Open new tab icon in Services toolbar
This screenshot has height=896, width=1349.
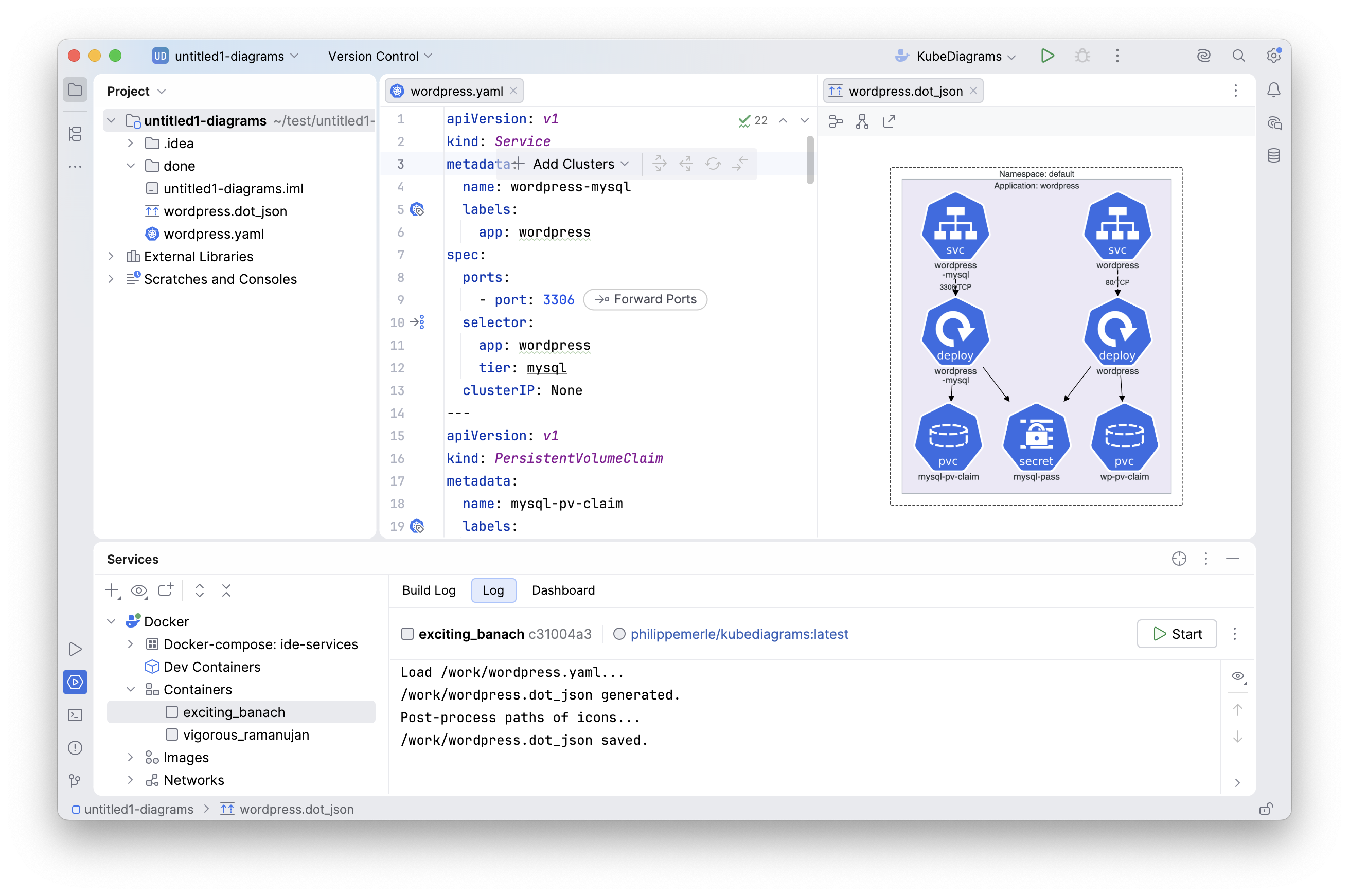166,590
